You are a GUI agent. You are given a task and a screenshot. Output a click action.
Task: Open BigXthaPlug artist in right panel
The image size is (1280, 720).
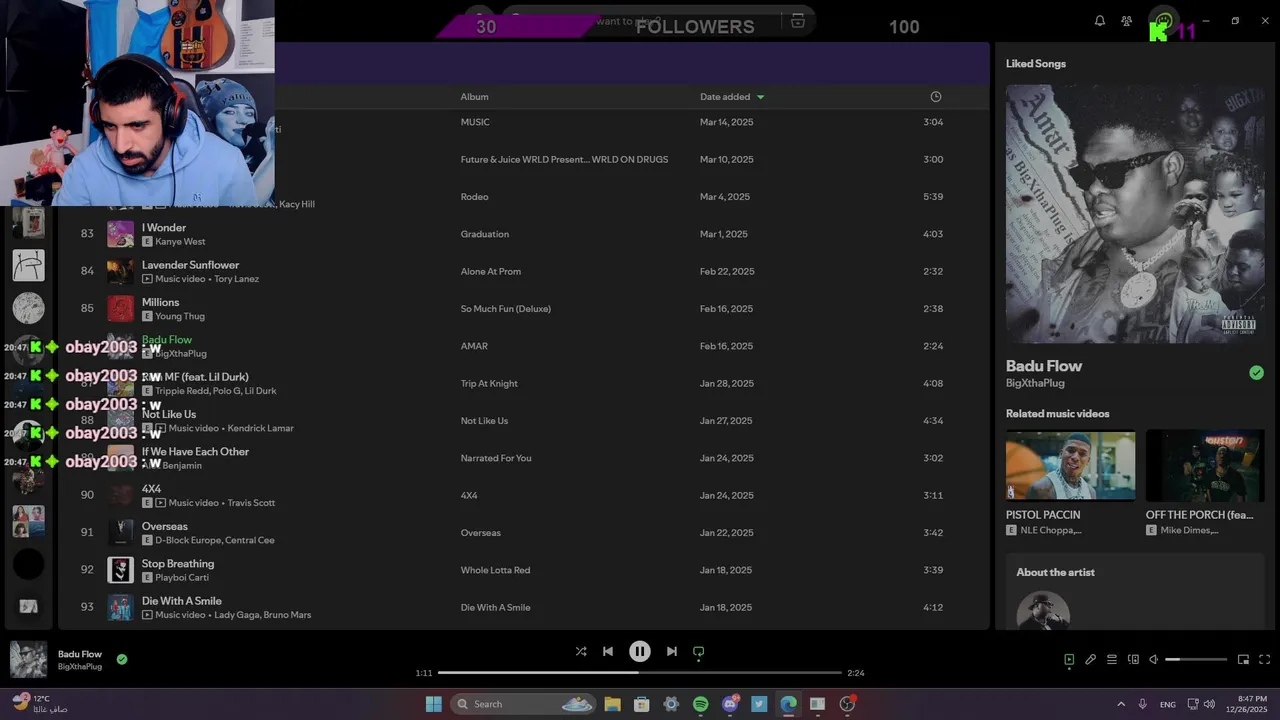[x=1035, y=383]
